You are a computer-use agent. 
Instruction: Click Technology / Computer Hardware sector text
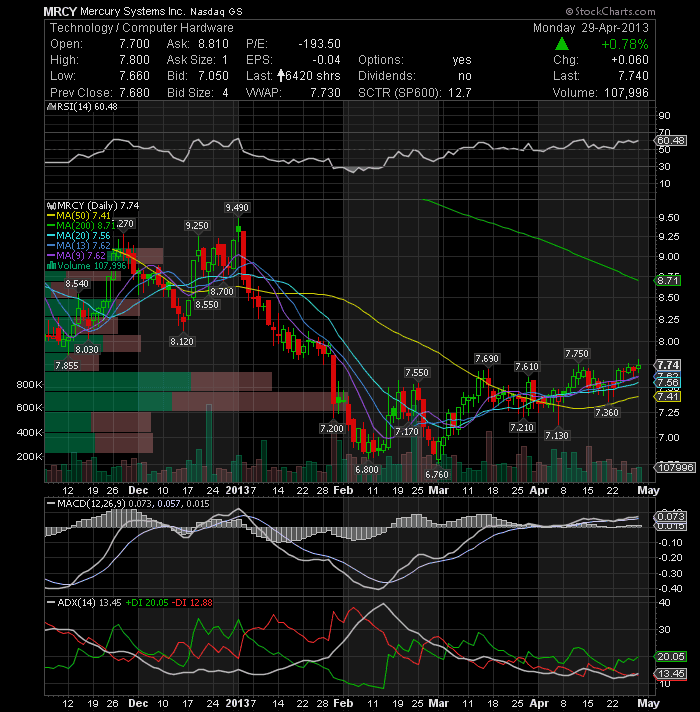[142, 28]
